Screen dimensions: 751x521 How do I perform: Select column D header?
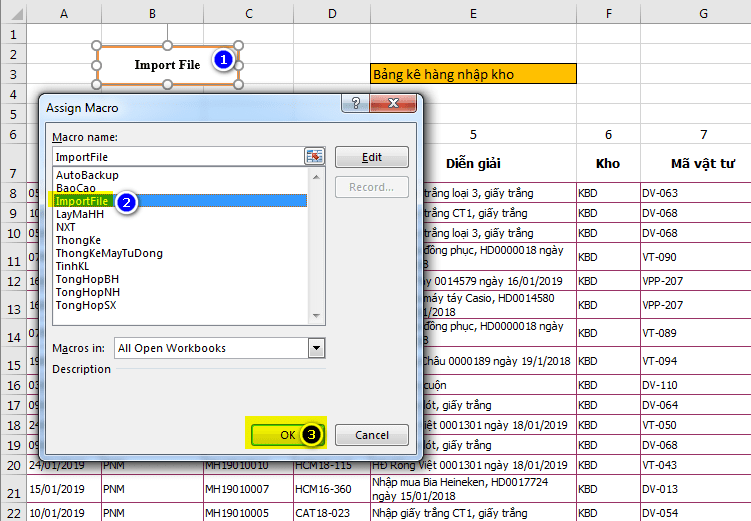pyautogui.click(x=332, y=13)
